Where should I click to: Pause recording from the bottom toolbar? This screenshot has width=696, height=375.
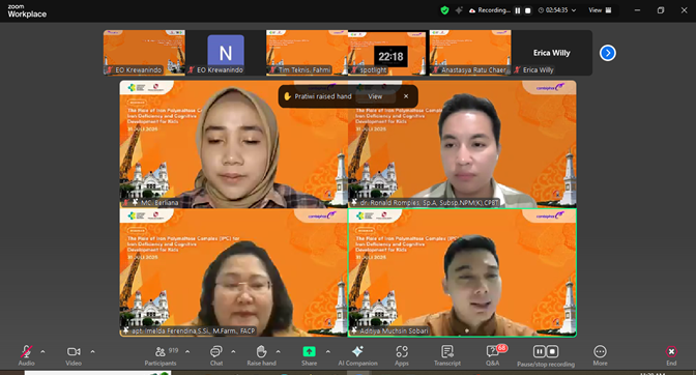click(539, 351)
